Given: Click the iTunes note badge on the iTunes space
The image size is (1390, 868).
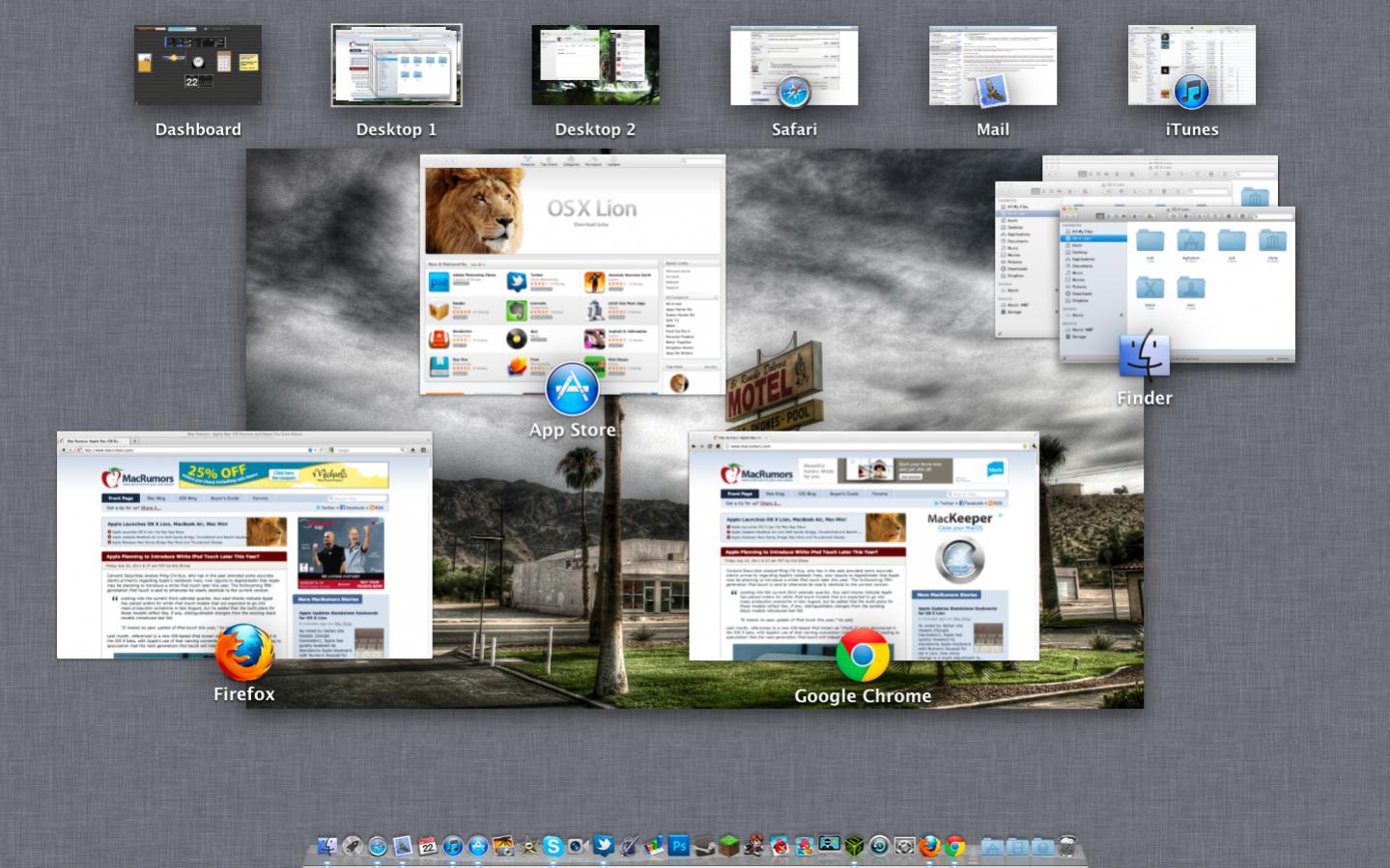Looking at the screenshot, I should pyautogui.click(x=1192, y=92).
